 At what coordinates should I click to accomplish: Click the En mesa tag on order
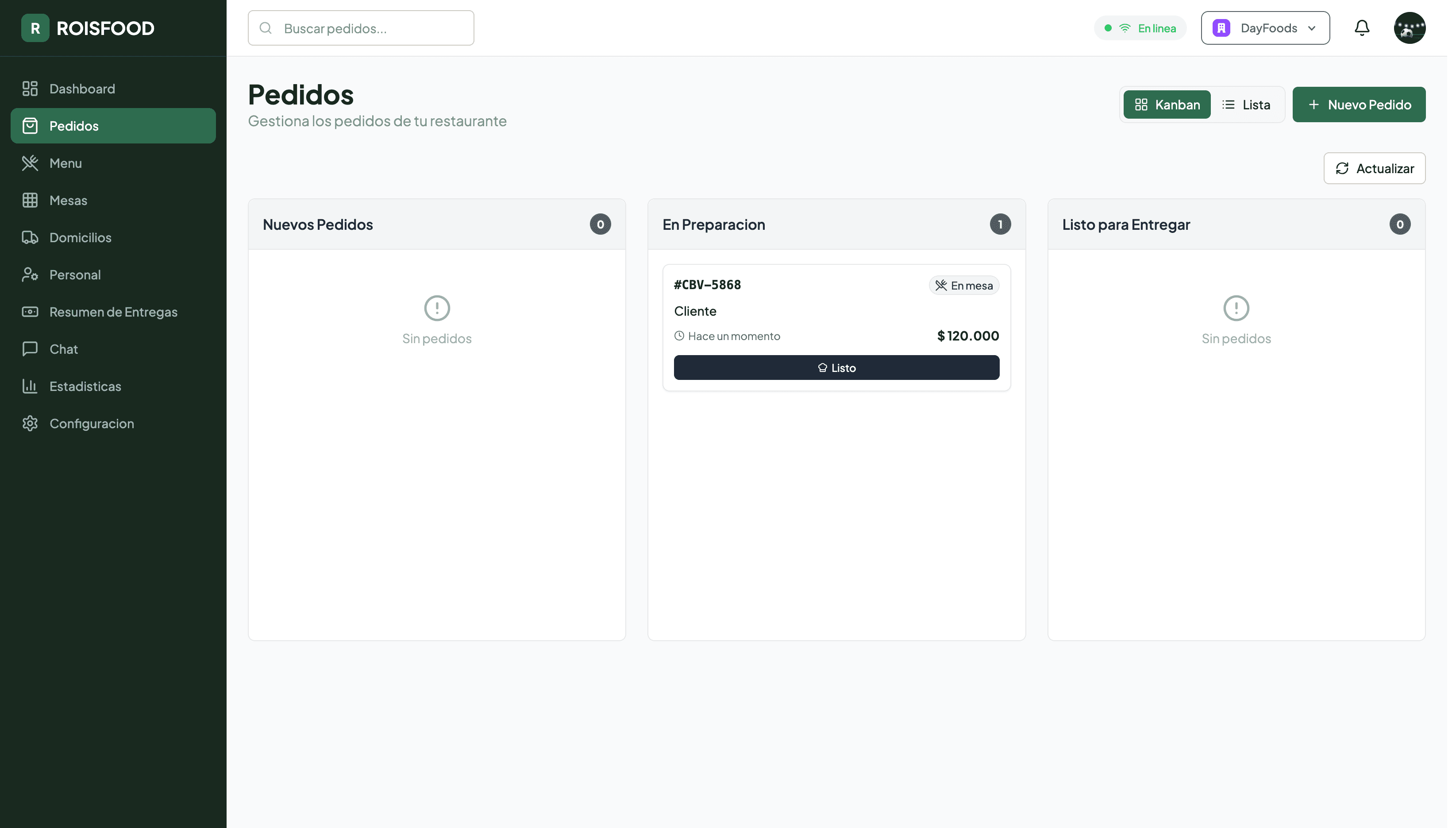tap(964, 286)
